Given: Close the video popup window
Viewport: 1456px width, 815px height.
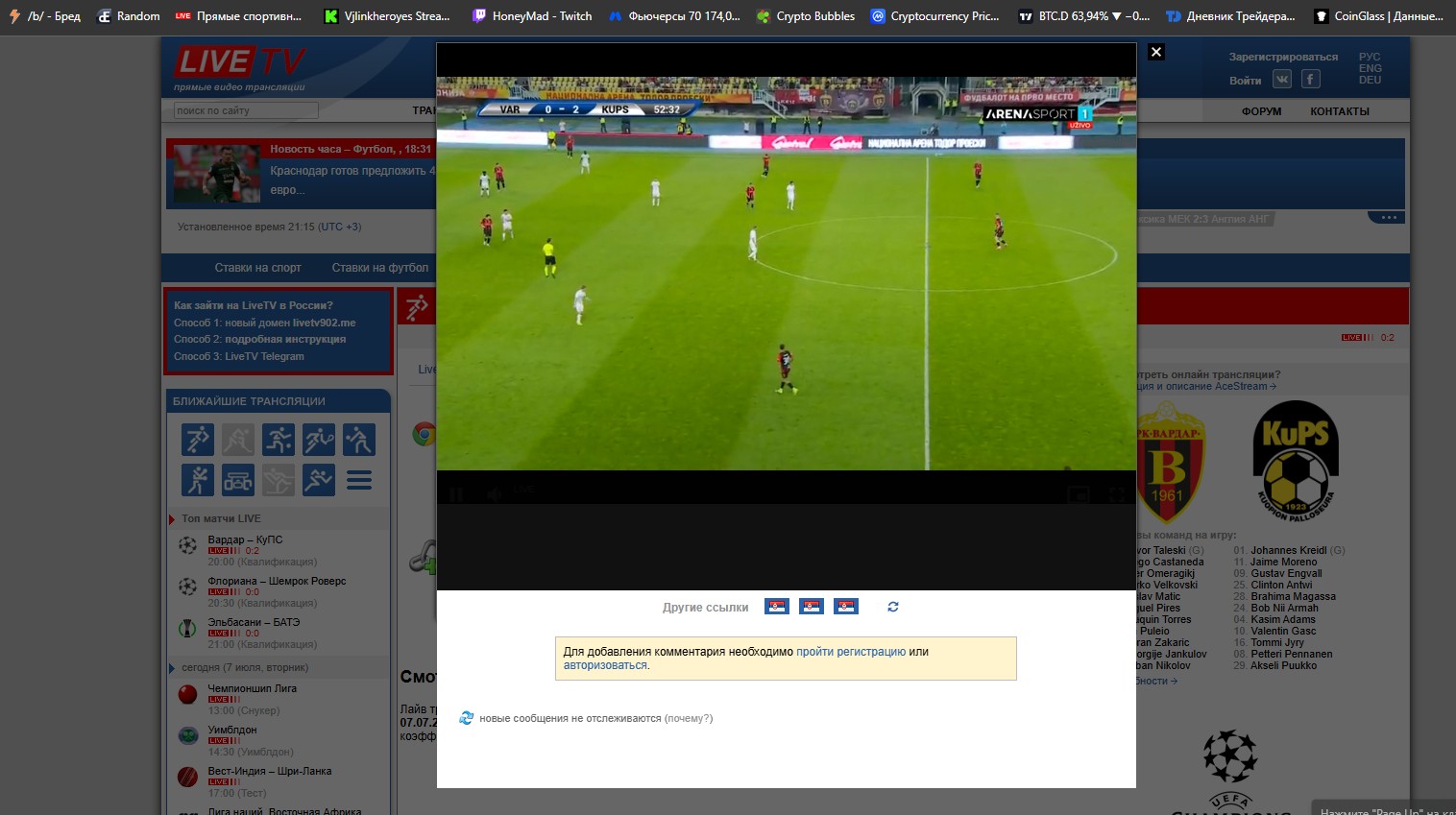Looking at the screenshot, I should pos(1156,52).
